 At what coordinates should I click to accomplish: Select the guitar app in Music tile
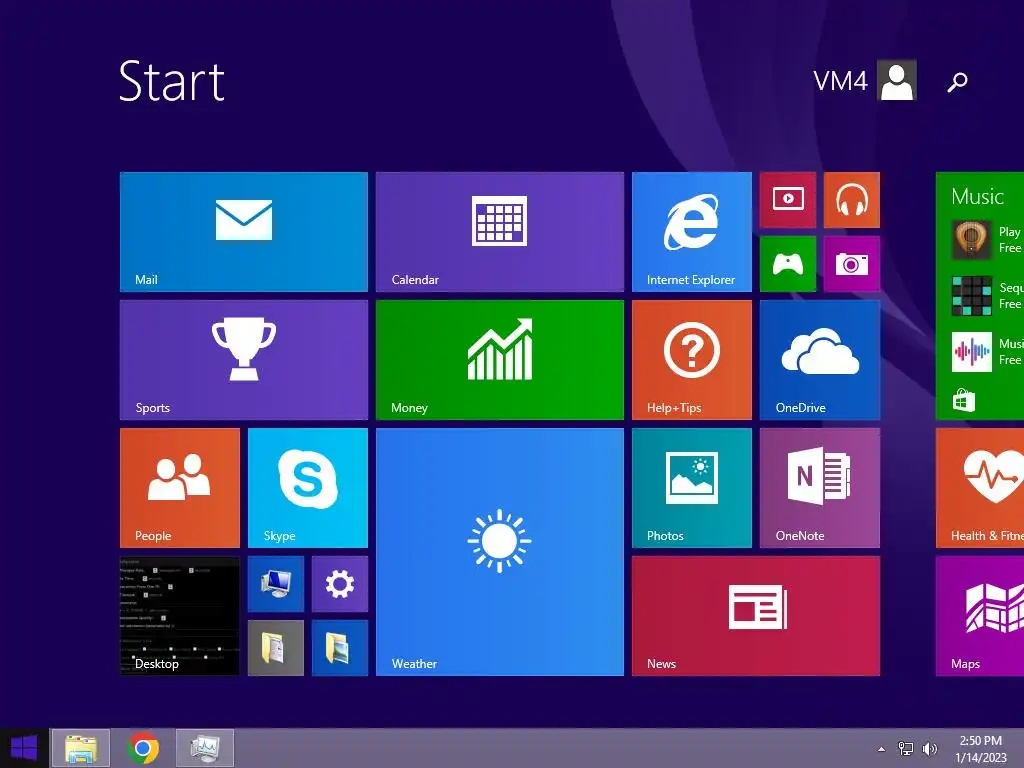(972, 240)
